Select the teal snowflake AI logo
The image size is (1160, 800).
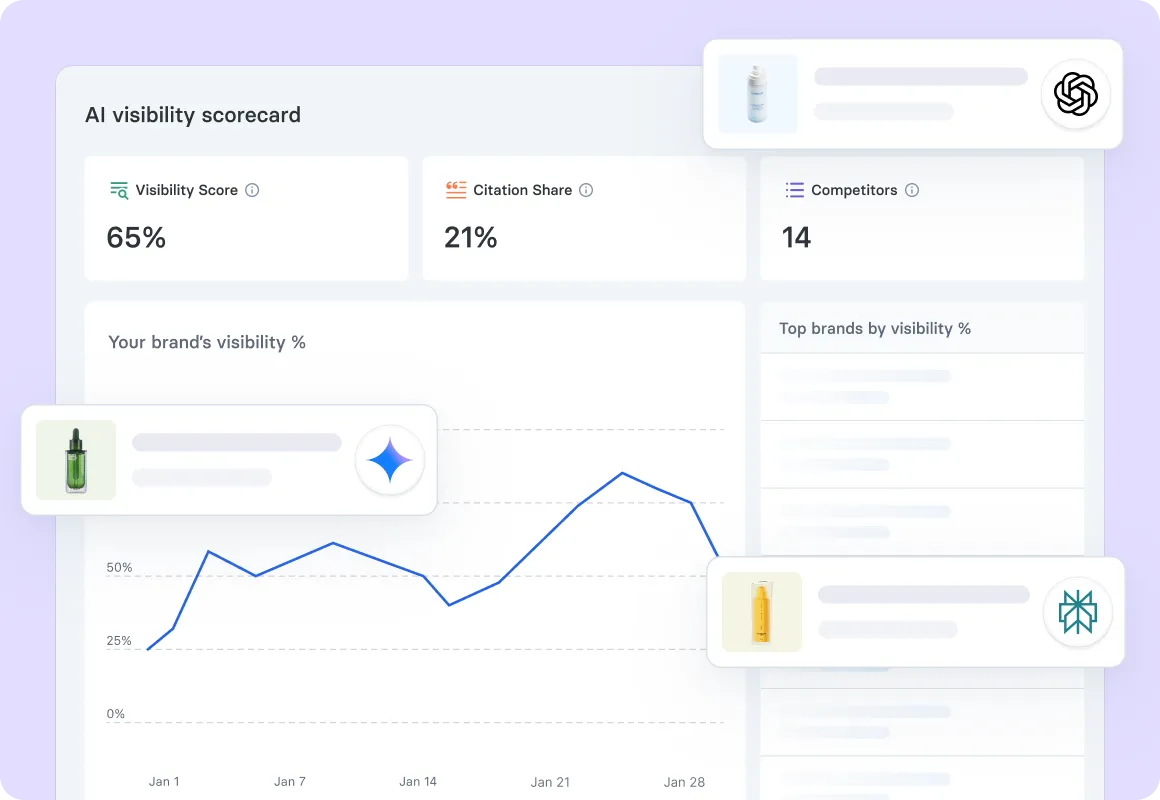coord(1078,612)
